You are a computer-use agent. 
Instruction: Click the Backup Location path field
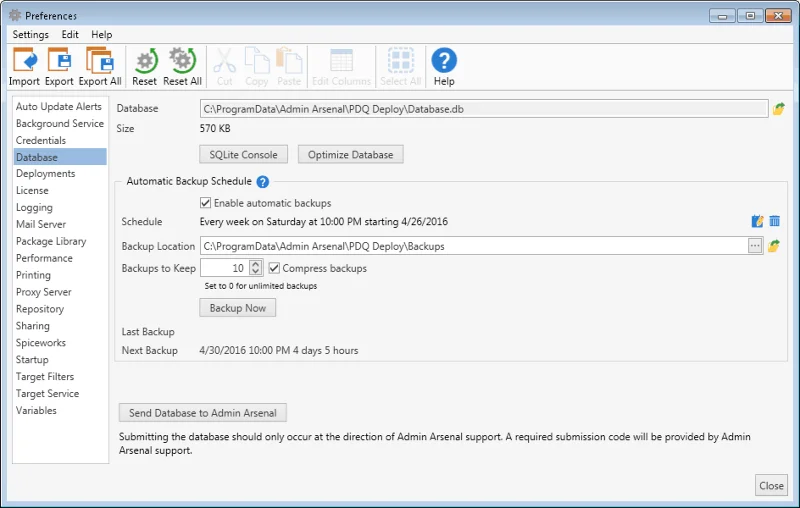coord(473,246)
